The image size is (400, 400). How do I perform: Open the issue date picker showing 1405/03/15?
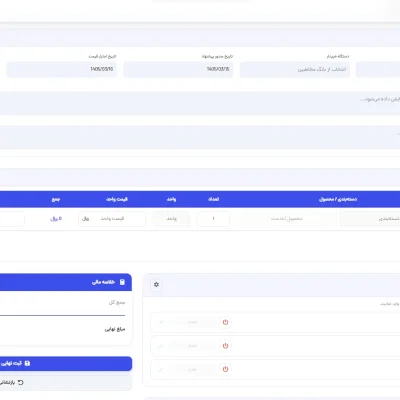click(178, 69)
